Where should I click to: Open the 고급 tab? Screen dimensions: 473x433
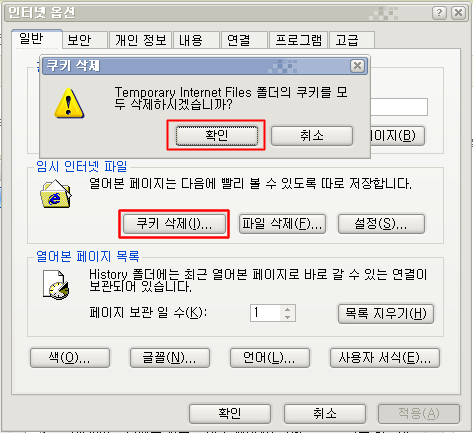point(352,40)
